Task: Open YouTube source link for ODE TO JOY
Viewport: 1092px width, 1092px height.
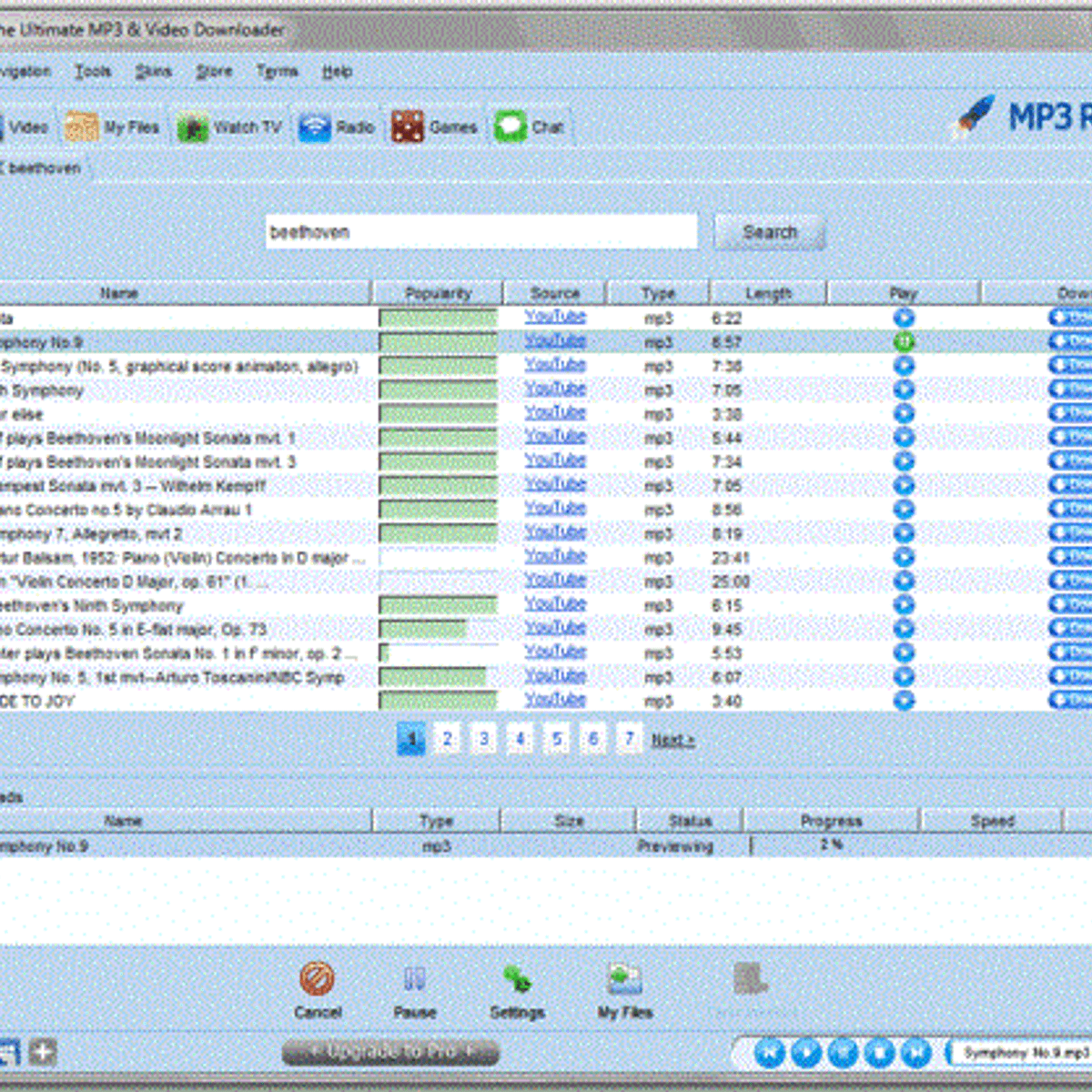Action: [555, 700]
